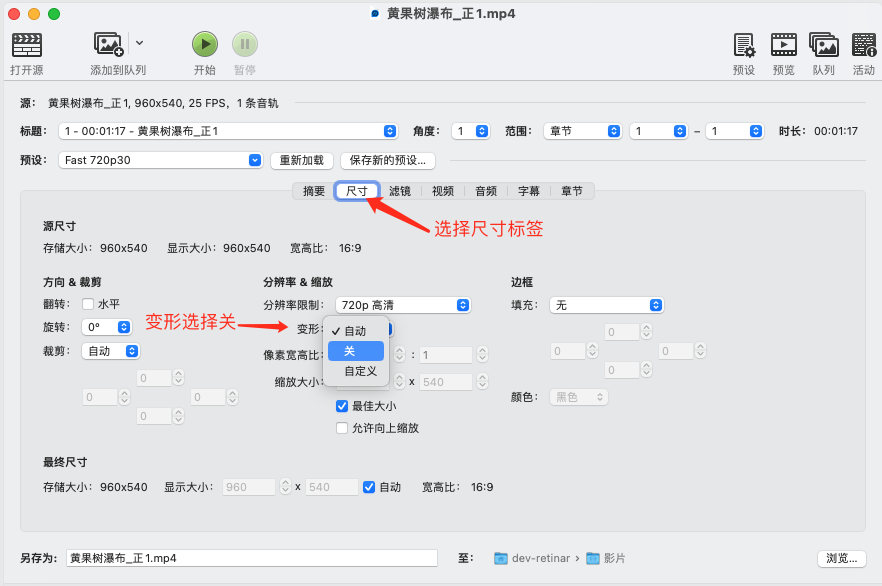Open the border Color (颜色) 黑色 dropdown

point(579,397)
